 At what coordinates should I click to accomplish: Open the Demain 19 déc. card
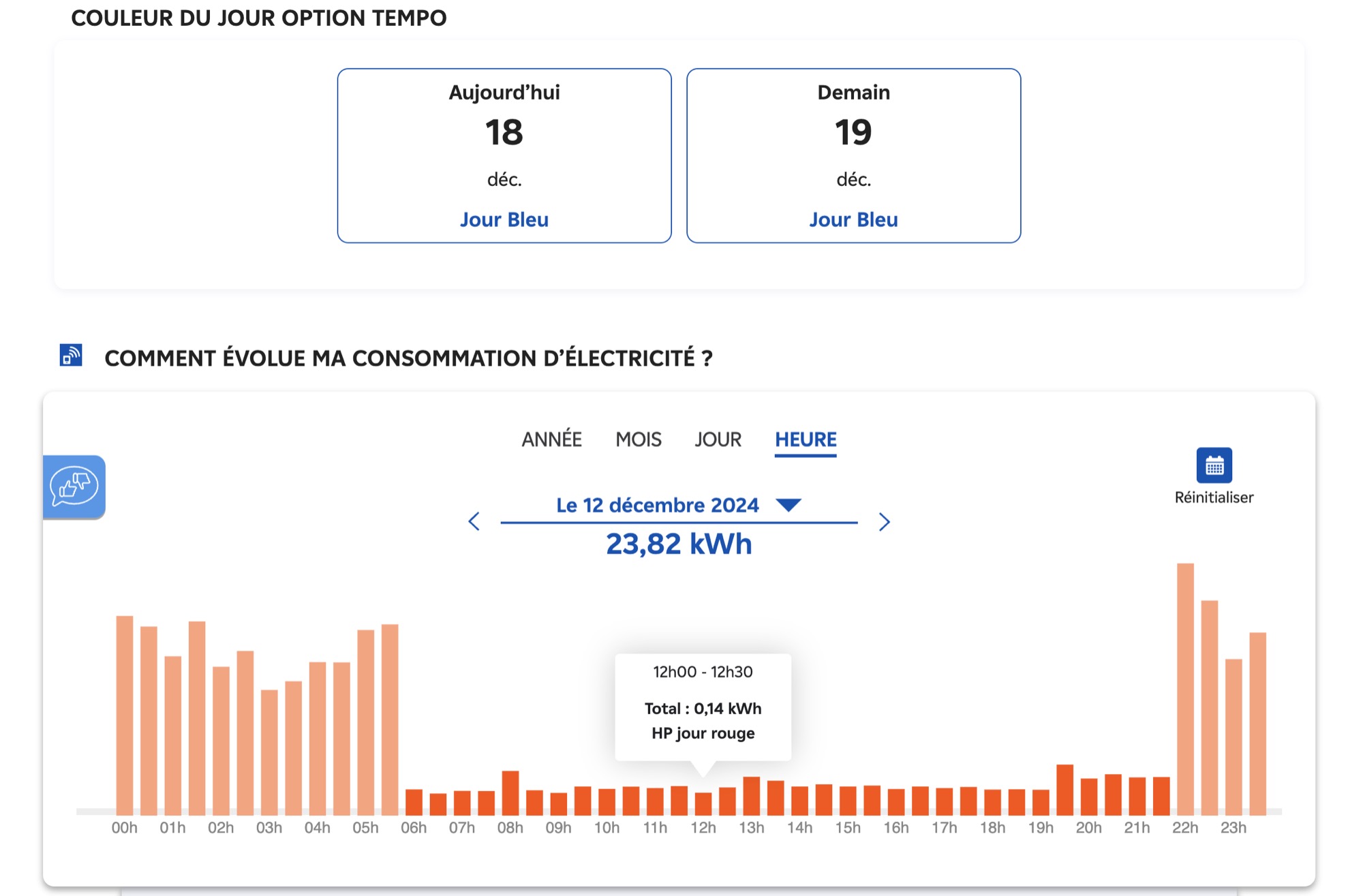853,155
